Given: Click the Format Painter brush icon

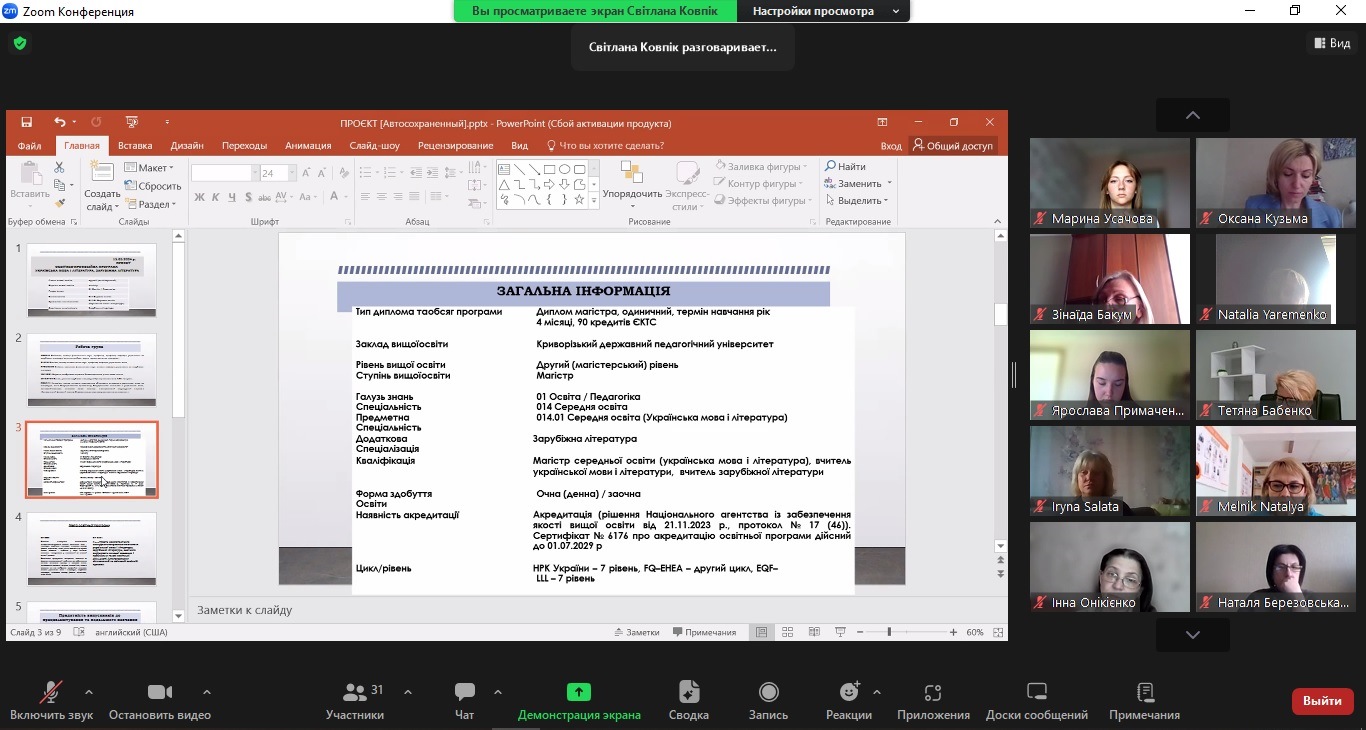Looking at the screenshot, I should click(59, 202).
